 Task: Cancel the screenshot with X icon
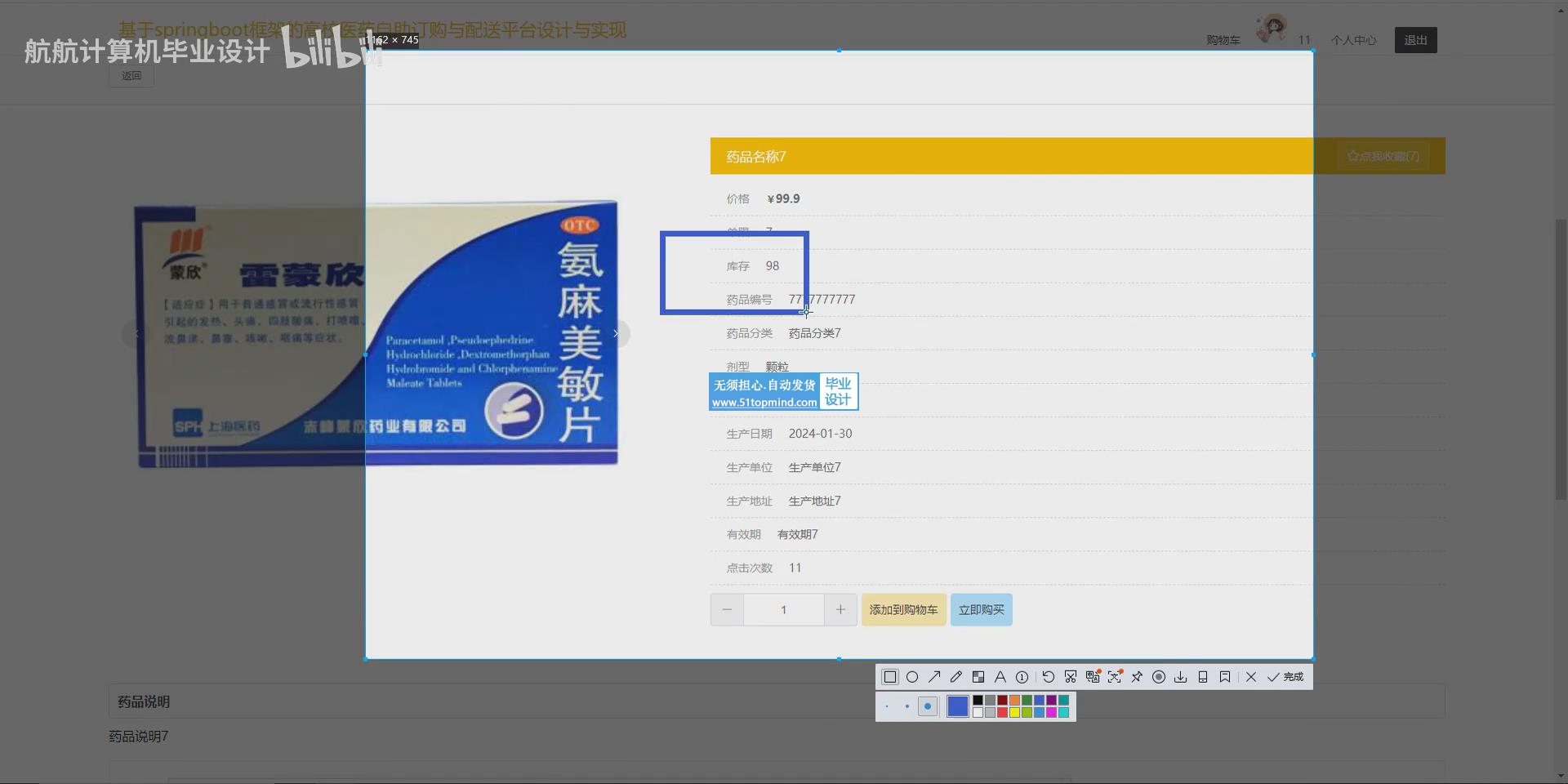pyautogui.click(x=1251, y=677)
